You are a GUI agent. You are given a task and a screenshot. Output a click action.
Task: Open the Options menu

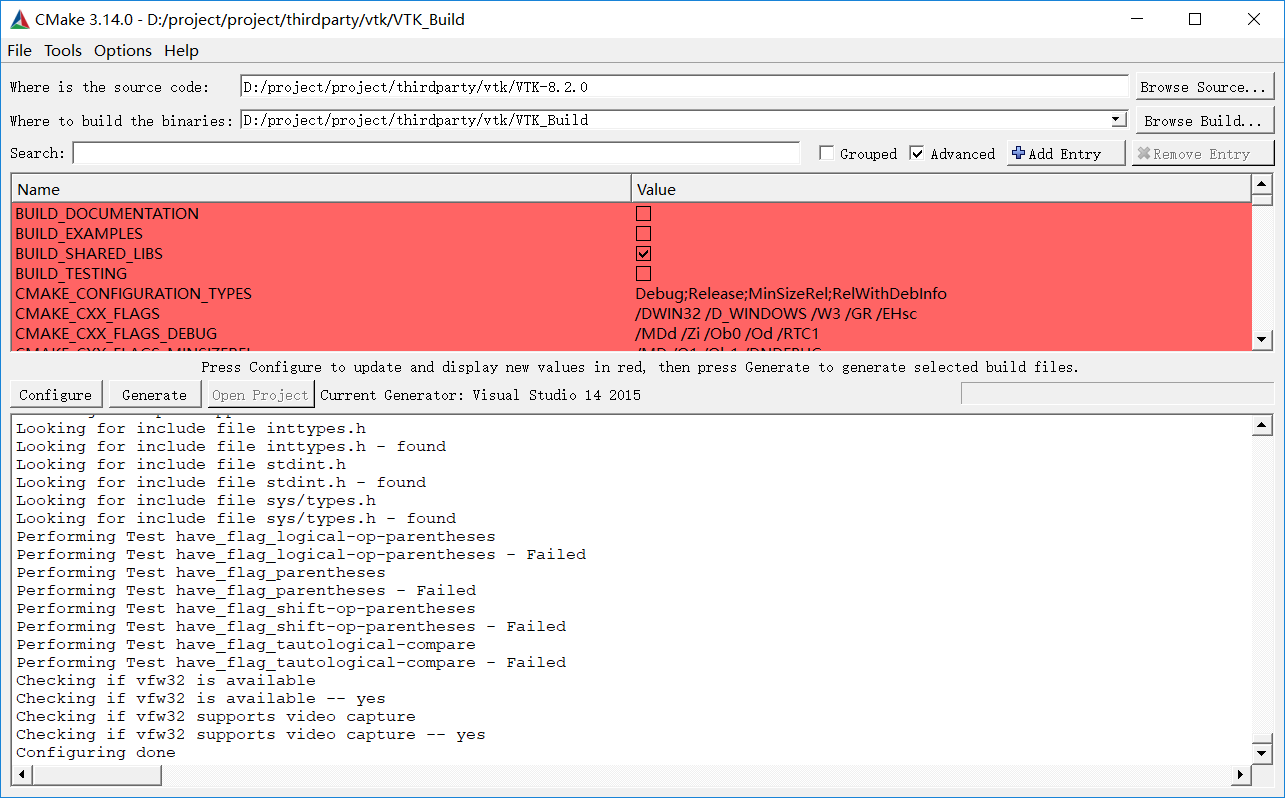pos(122,50)
